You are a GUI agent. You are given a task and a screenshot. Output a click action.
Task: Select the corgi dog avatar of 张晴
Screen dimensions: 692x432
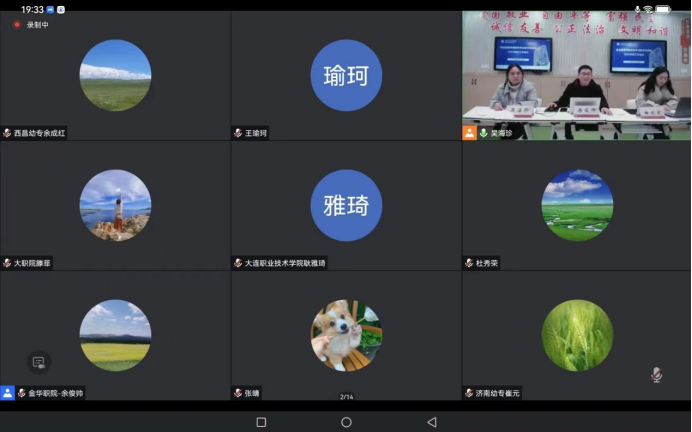tap(346, 335)
